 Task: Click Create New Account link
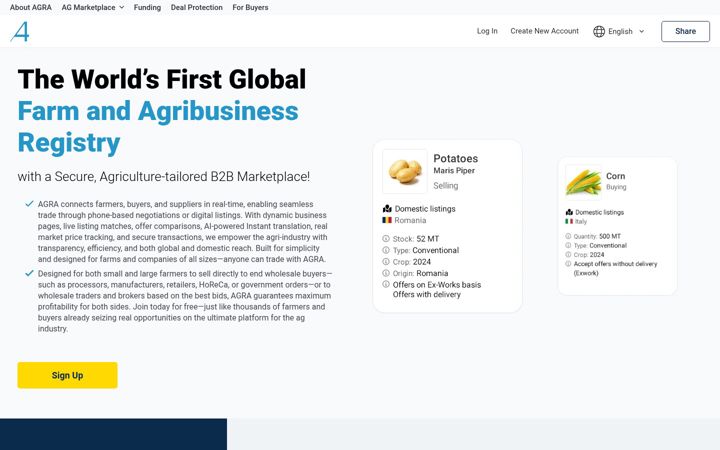[x=545, y=31]
